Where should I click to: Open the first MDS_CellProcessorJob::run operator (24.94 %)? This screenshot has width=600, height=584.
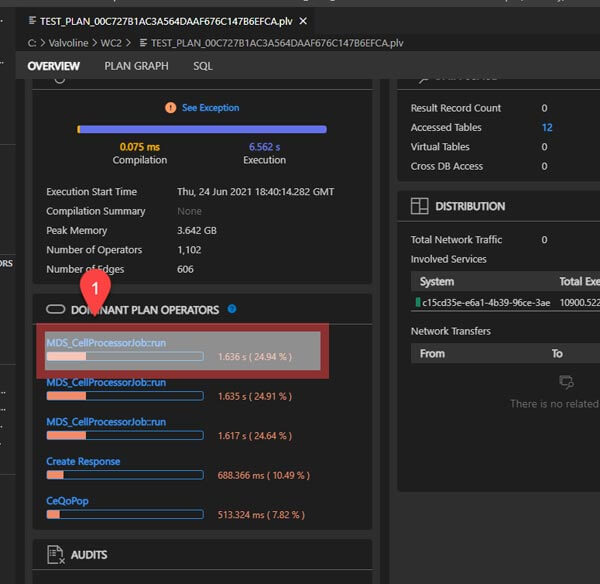pos(106,343)
